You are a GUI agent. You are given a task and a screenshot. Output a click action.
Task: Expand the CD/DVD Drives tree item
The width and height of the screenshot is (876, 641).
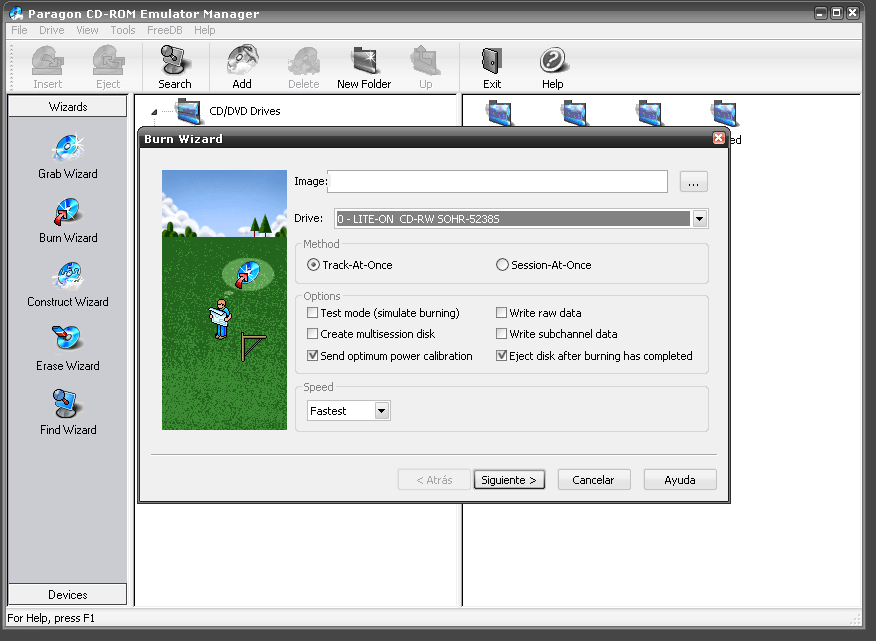[152, 113]
